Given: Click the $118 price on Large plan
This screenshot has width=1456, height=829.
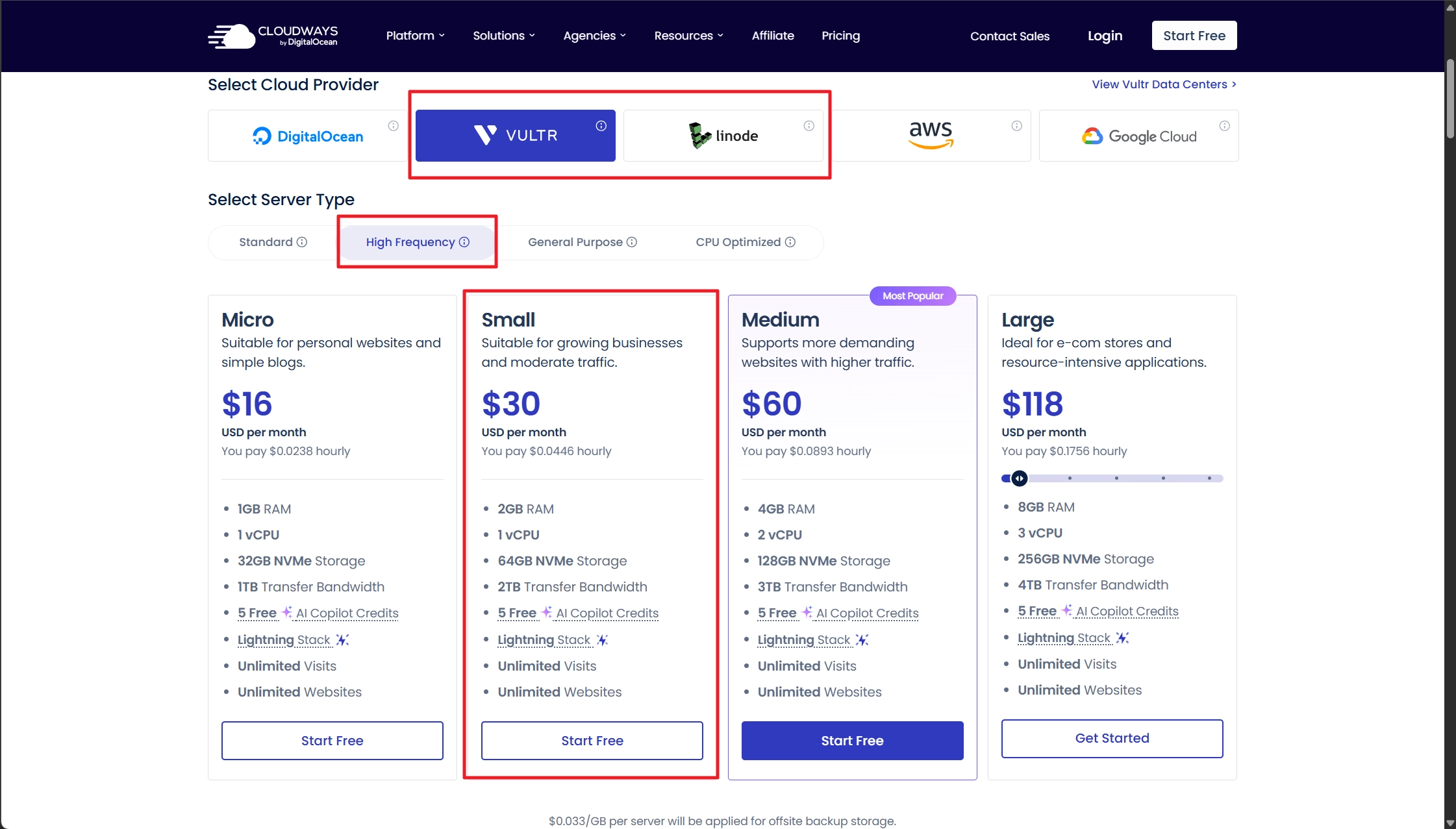Looking at the screenshot, I should 1033,404.
